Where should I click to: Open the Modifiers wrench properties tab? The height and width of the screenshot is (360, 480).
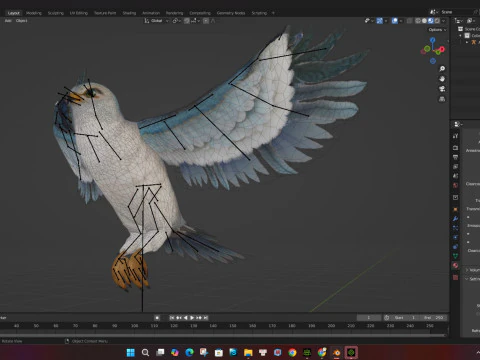click(x=455, y=219)
